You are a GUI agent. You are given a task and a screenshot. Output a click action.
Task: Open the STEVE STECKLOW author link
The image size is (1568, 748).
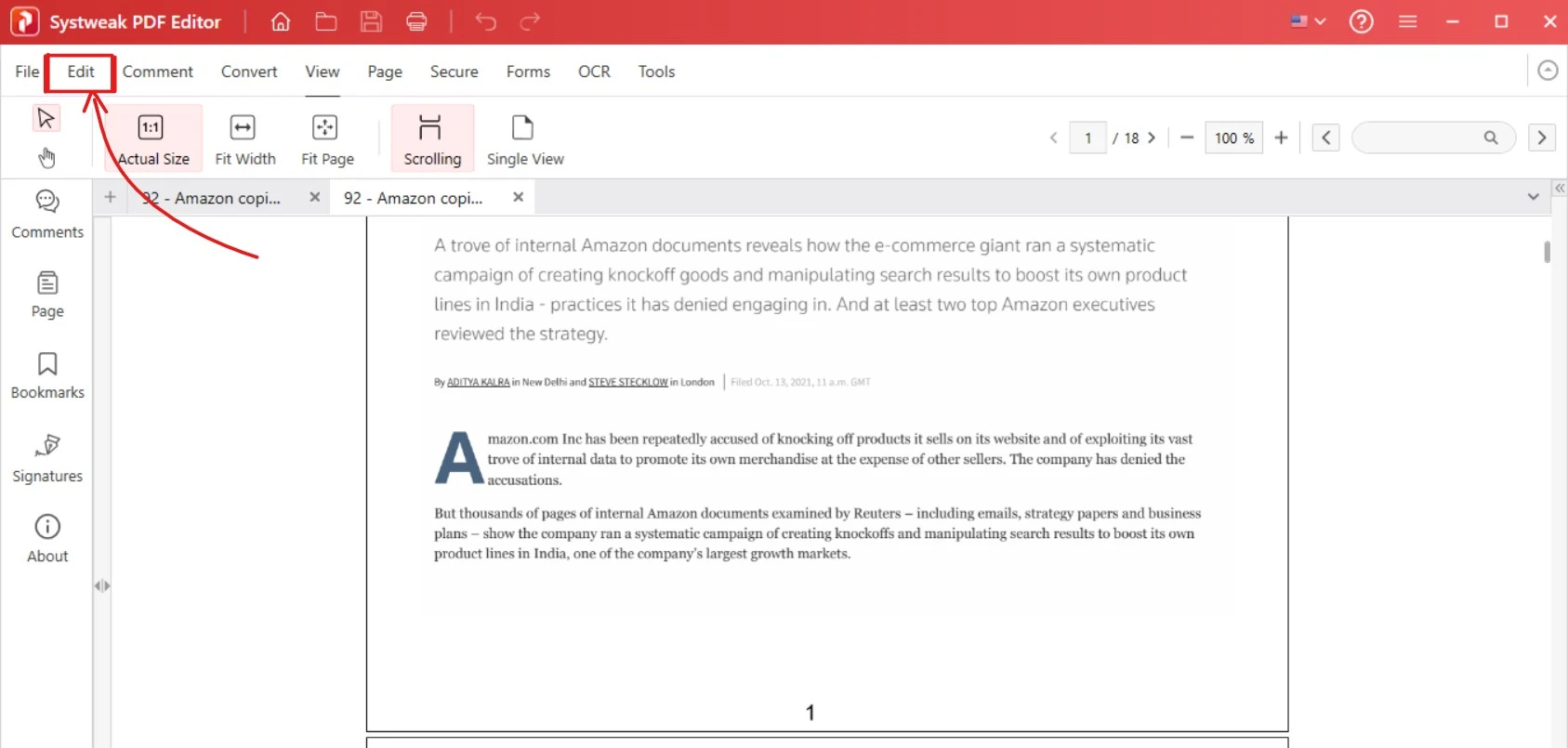[x=628, y=382]
